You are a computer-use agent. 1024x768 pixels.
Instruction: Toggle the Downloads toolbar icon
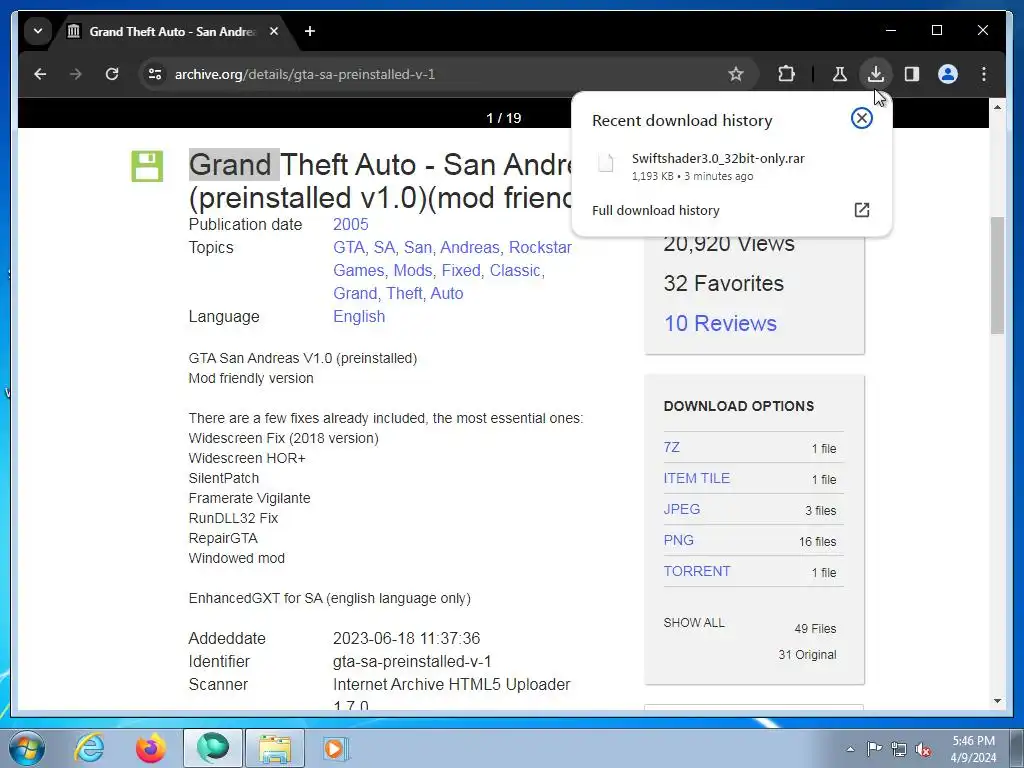click(x=876, y=74)
